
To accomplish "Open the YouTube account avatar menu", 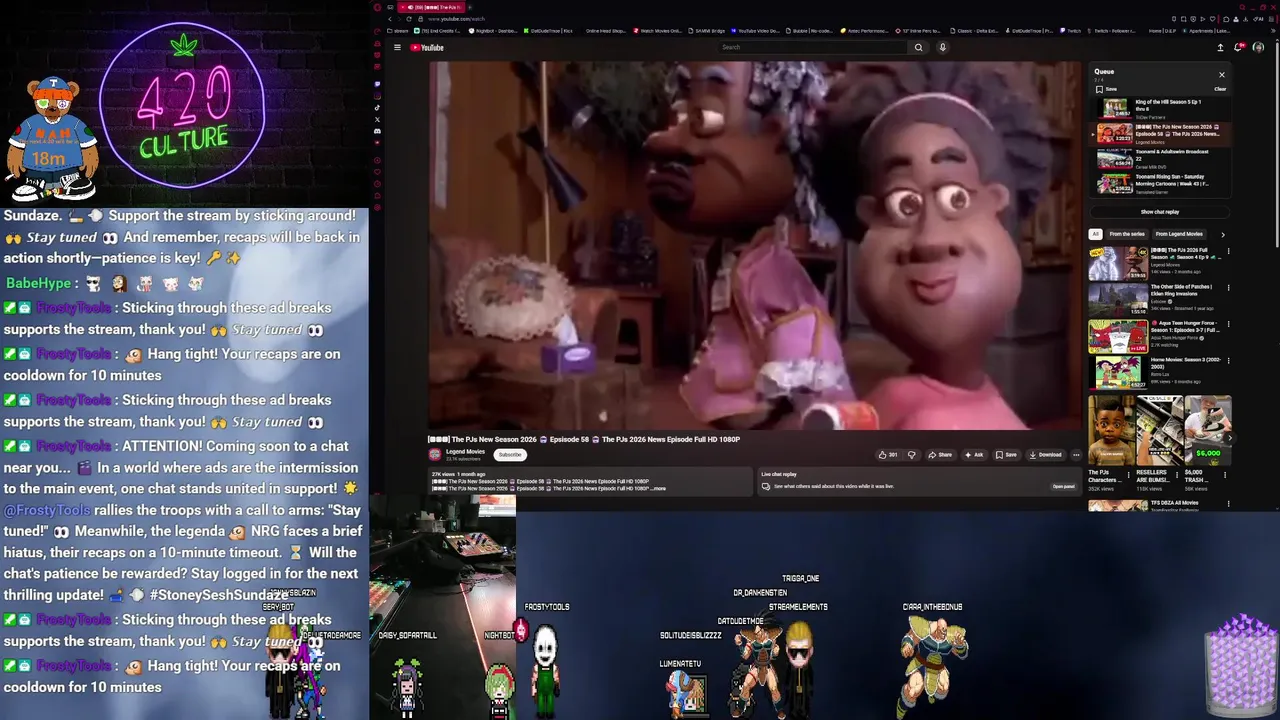I will tap(1258, 47).
